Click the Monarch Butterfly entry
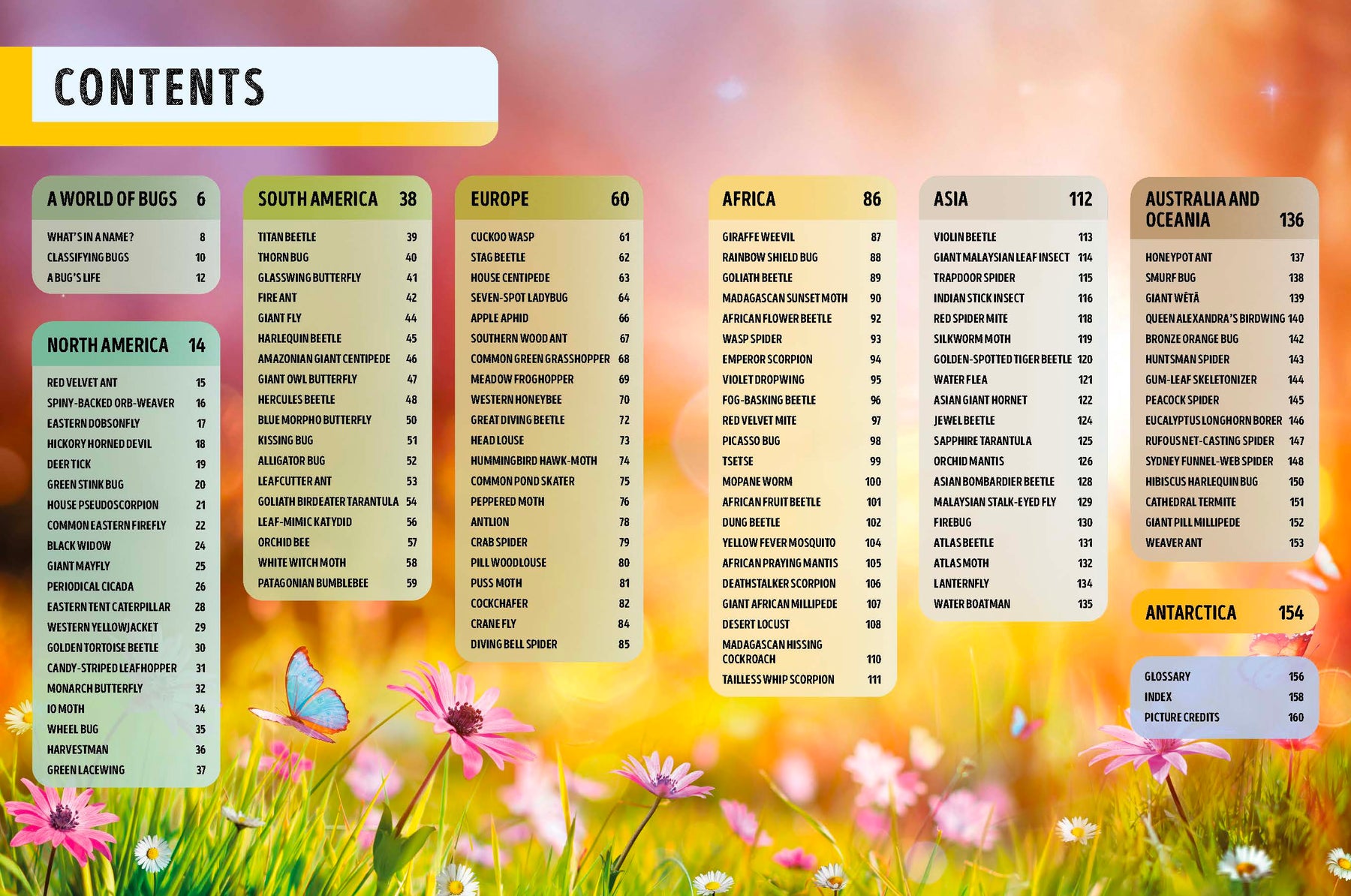This screenshot has width=1351, height=896. point(95,688)
